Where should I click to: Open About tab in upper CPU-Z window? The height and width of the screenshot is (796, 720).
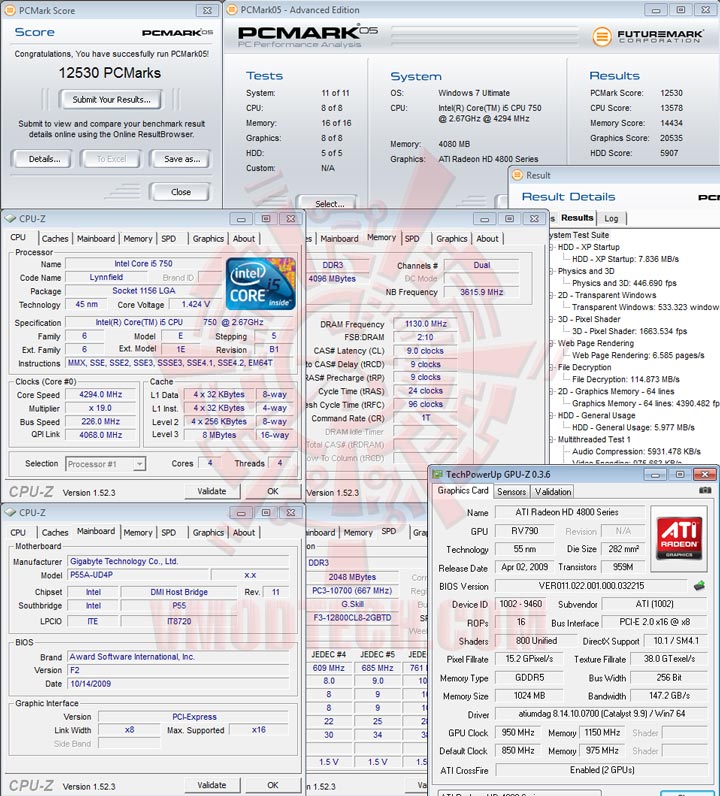pyautogui.click(x=244, y=239)
